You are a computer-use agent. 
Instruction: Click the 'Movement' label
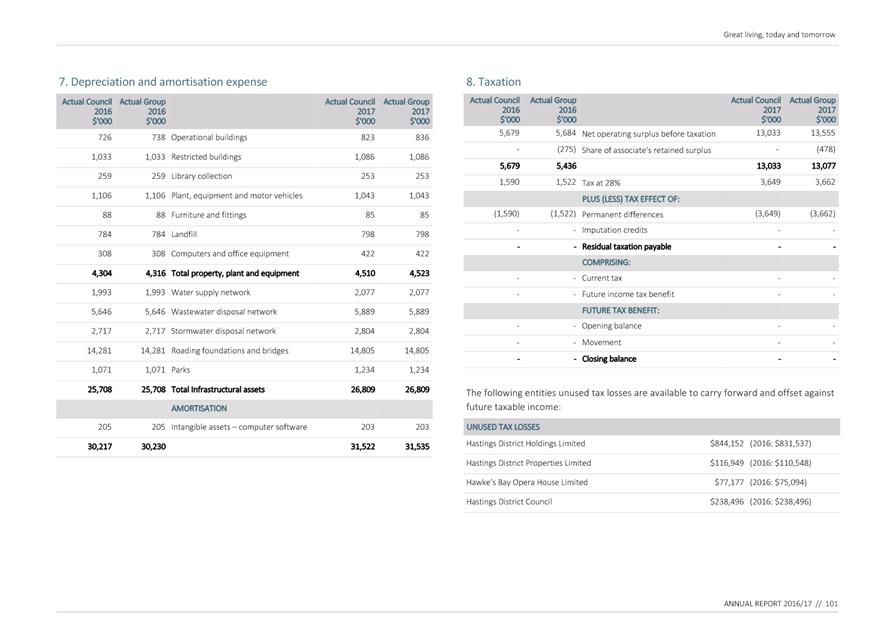point(602,343)
